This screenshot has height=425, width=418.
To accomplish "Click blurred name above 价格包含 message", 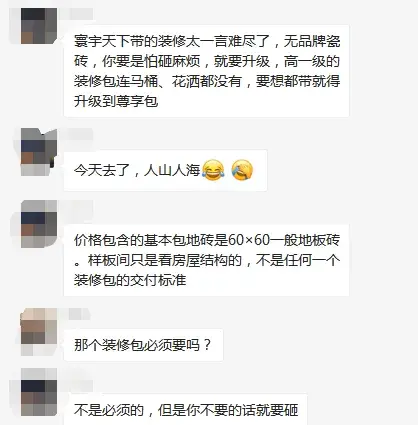I will [77, 206].
